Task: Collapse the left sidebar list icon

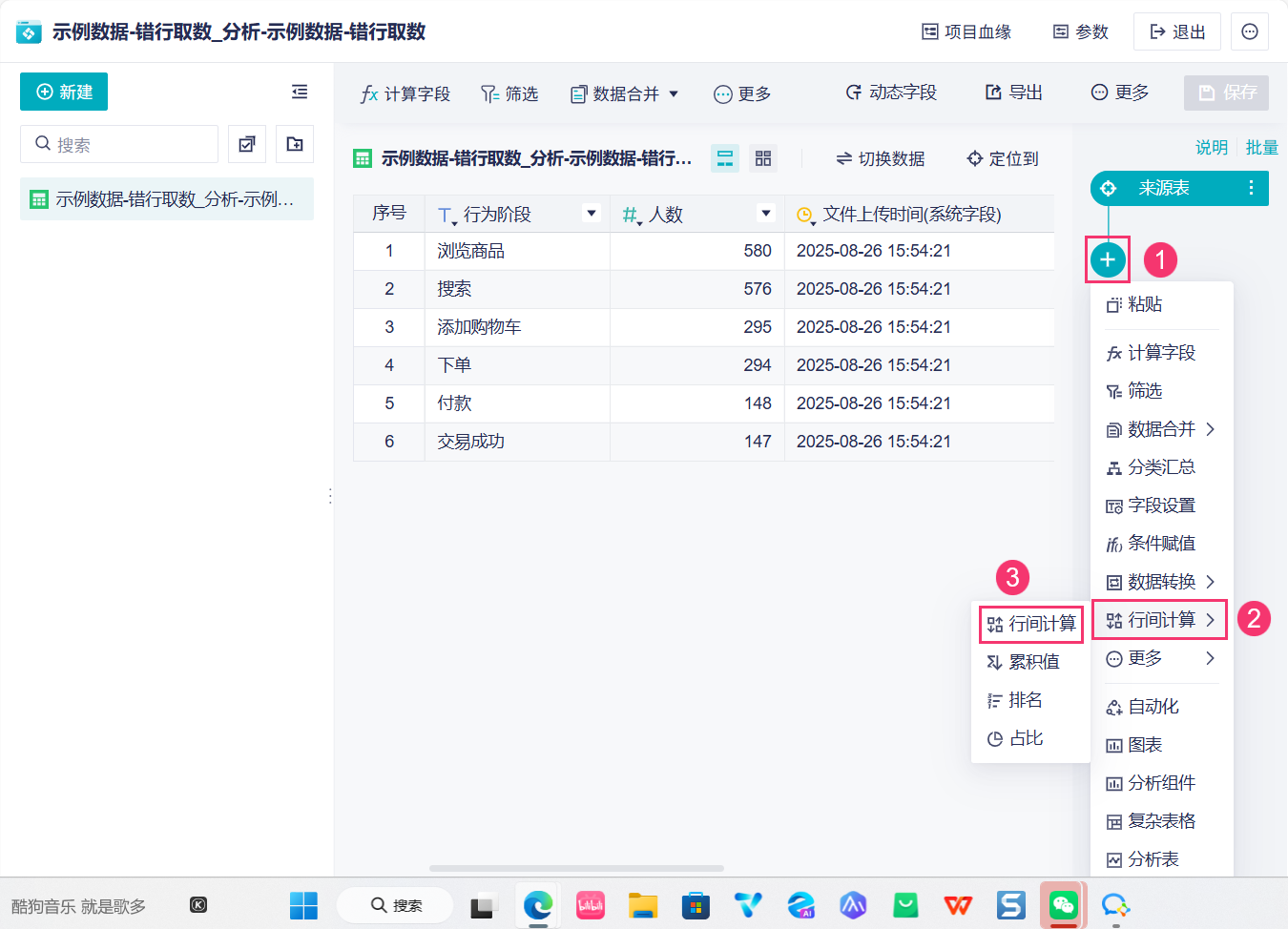Action: click(x=300, y=92)
